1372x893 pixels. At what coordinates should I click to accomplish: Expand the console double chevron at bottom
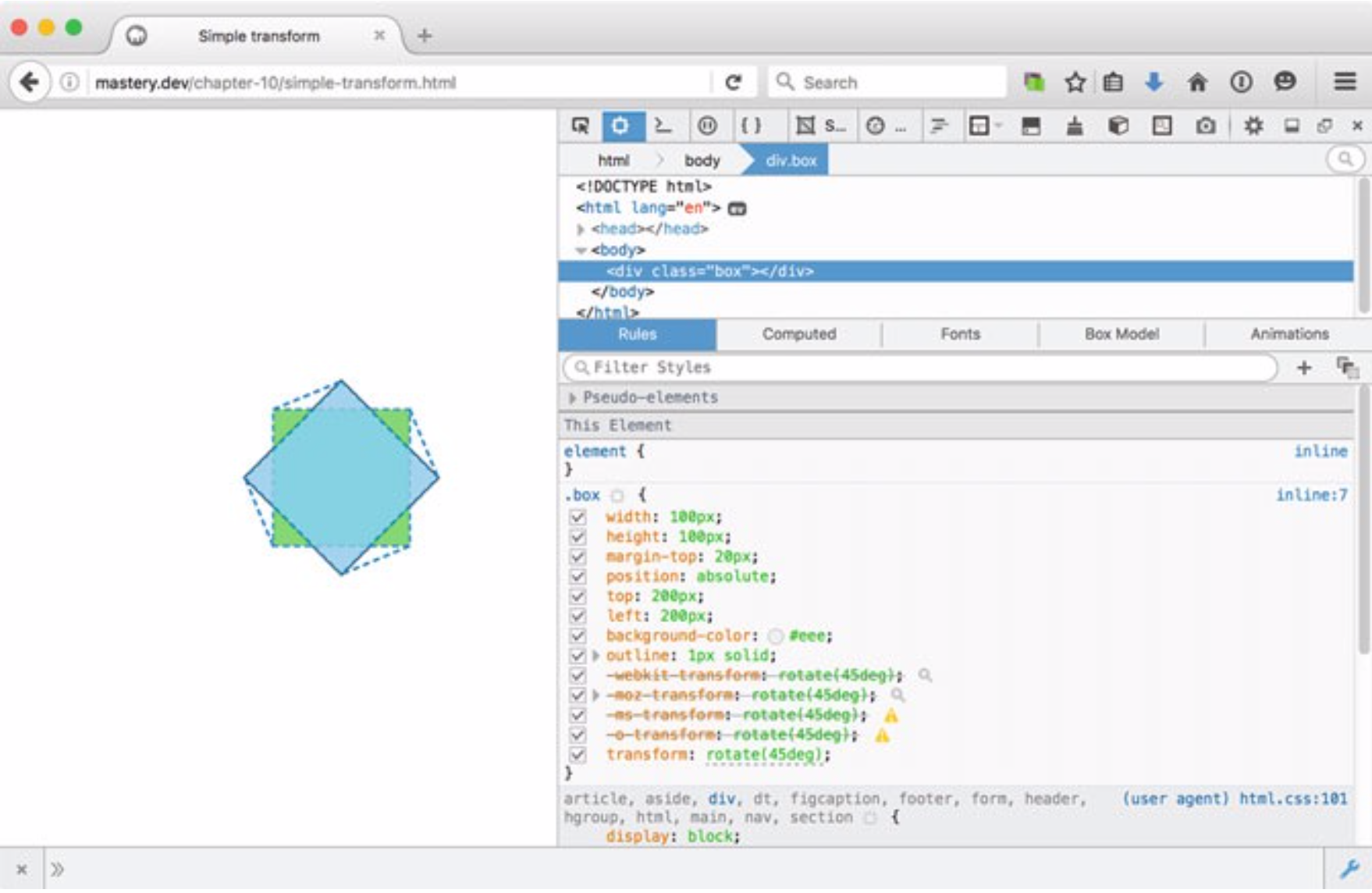57,869
